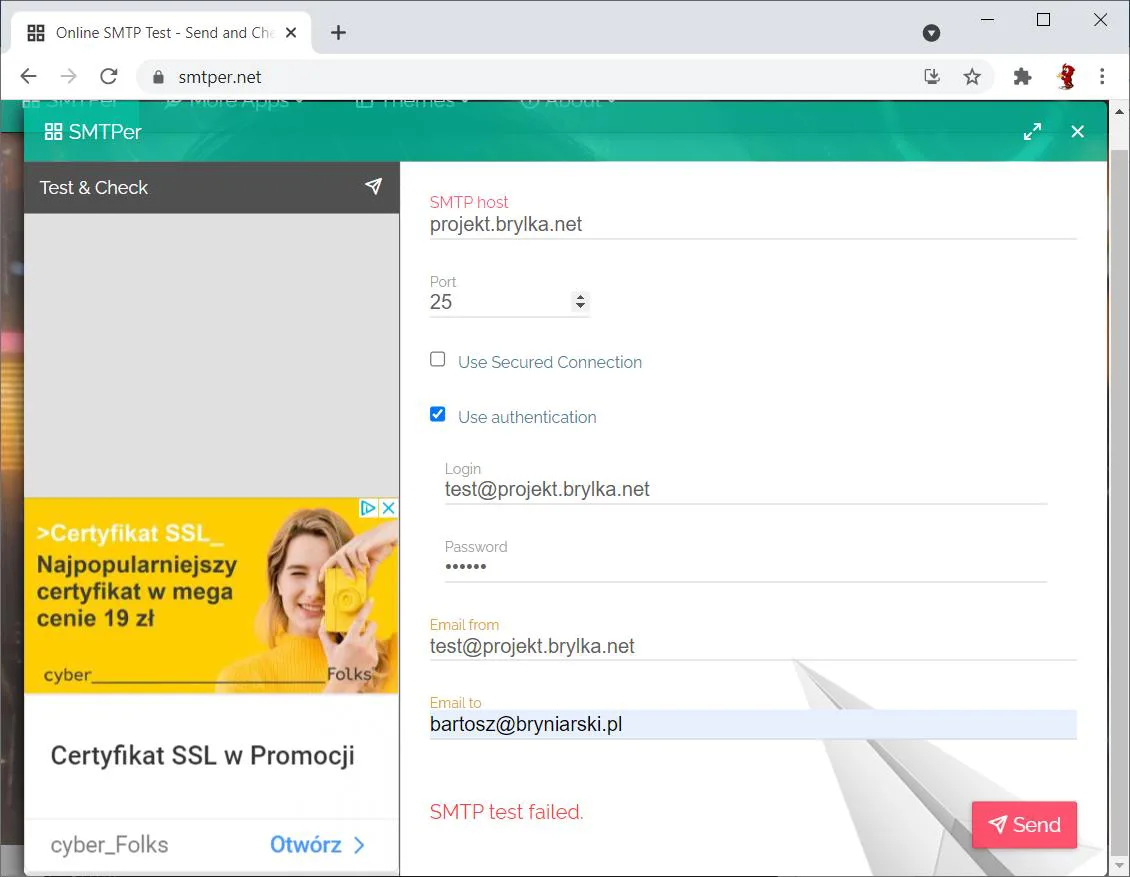Viewport: 1130px width, 877px height.
Task: Reload the smtper.net page
Action: click(x=109, y=76)
